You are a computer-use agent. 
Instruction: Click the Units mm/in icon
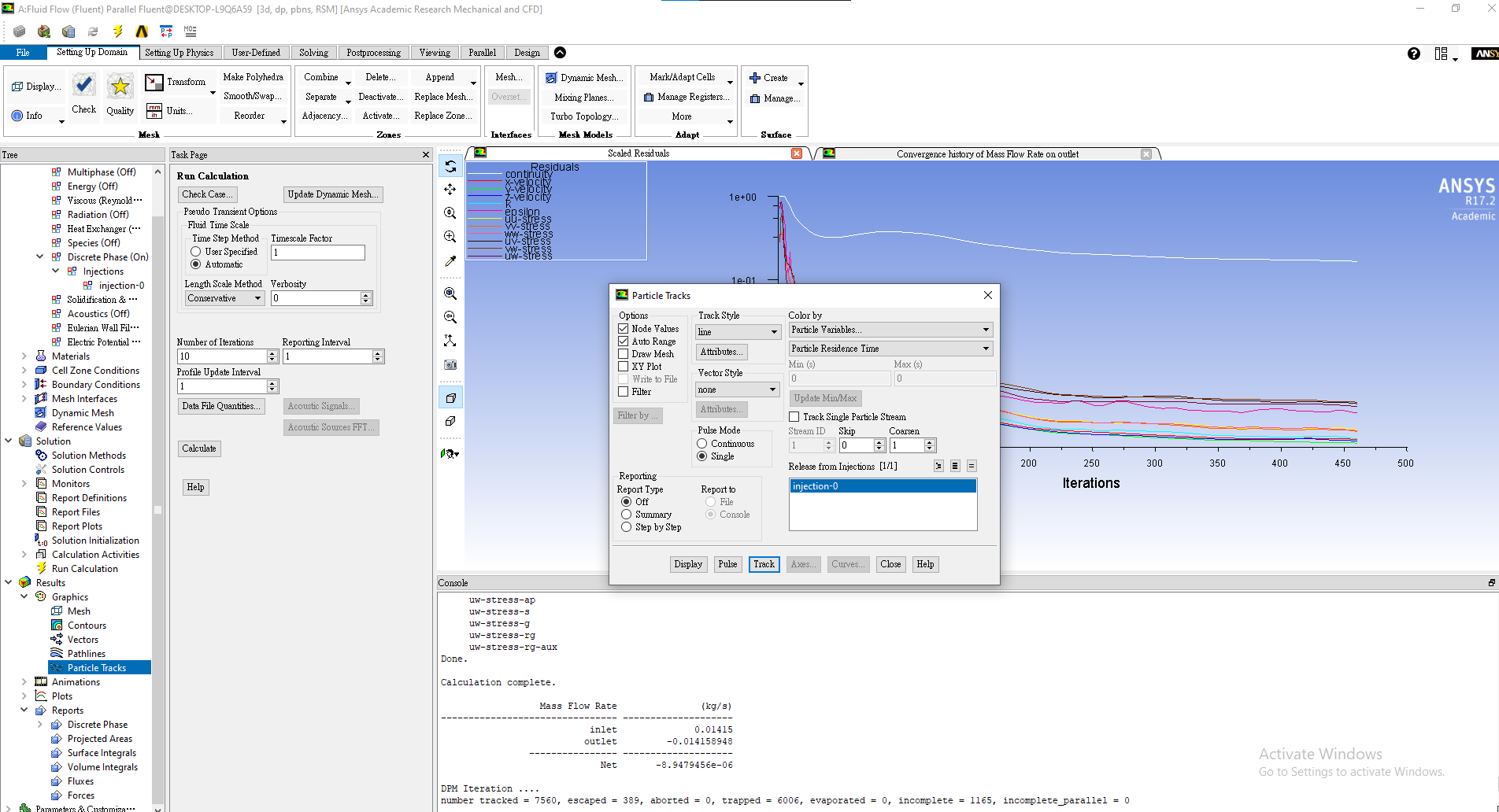154,110
